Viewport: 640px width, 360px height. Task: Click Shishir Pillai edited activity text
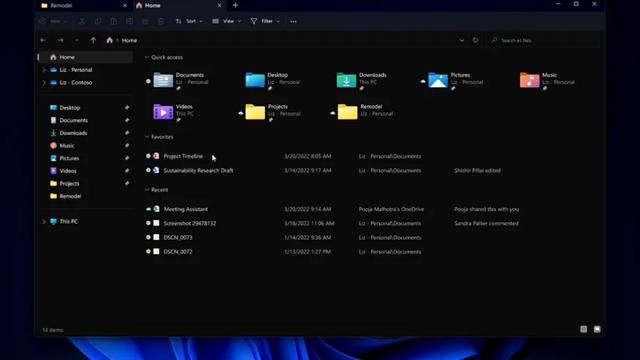[x=478, y=171]
